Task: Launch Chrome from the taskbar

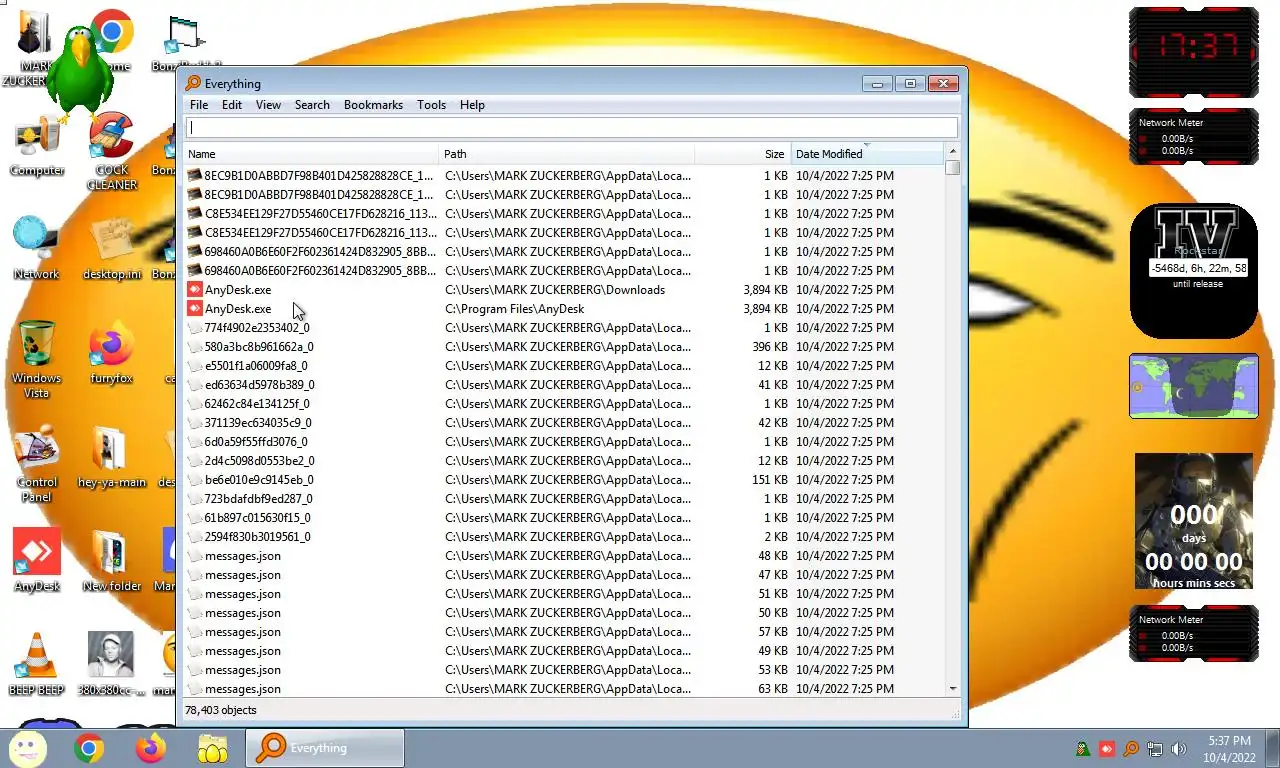Action: click(88, 748)
